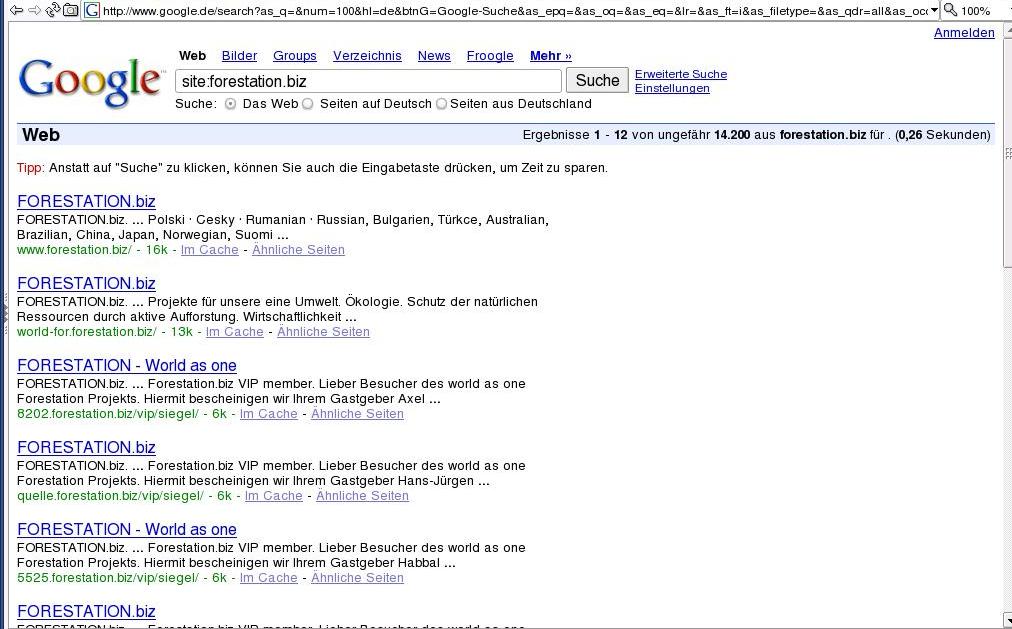1012x629 pixels.
Task: Open 'Ähnliche Seiten' for the www.forestation.biz result
Action: click(298, 250)
